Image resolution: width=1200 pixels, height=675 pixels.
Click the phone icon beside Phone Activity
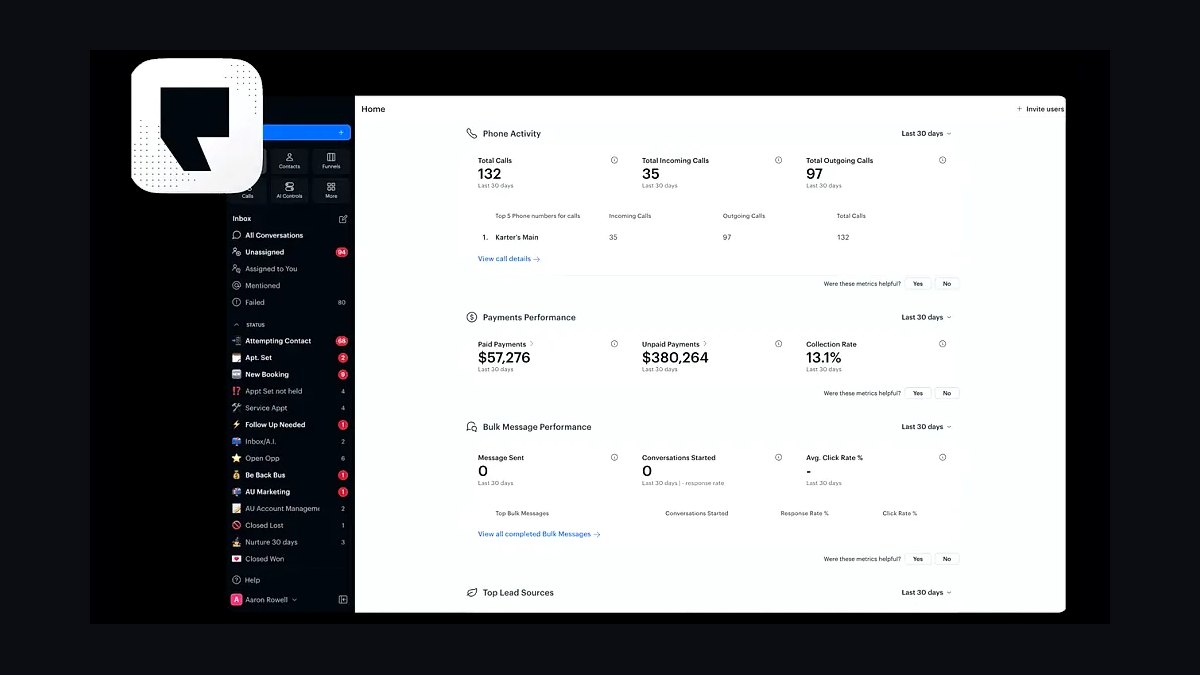pyautogui.click(x=472, y=133)
